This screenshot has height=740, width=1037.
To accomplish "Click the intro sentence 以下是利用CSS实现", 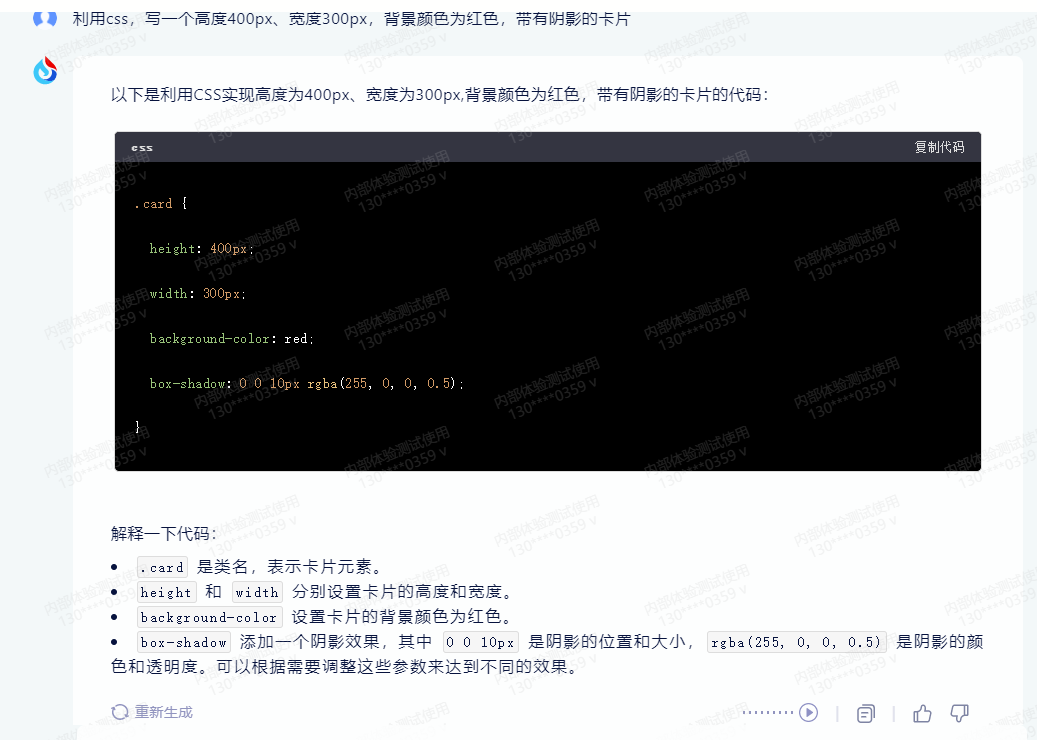I will [440, 95].
